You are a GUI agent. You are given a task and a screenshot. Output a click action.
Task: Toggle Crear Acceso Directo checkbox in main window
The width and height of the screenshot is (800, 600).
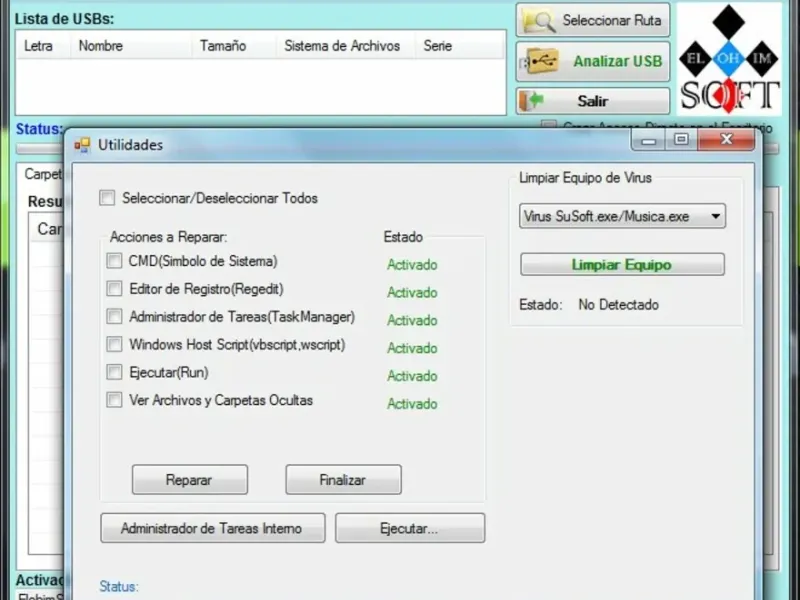(549, 126)
